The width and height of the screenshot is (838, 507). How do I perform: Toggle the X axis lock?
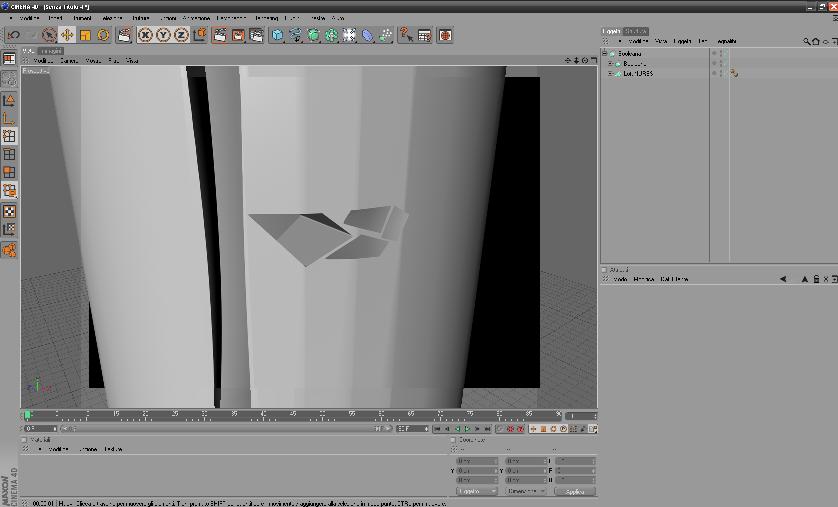pyautogui.click(x=145, y=35)
